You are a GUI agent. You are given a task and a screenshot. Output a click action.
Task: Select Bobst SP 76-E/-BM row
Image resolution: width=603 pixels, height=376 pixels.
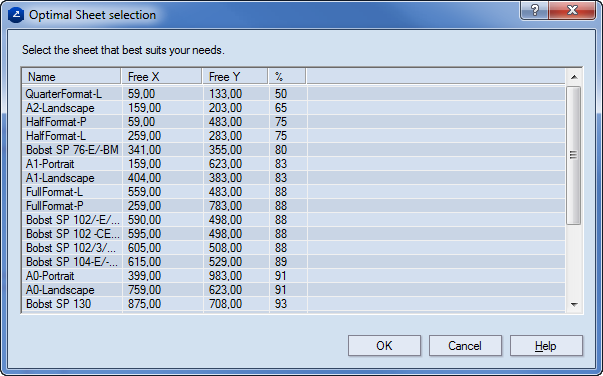[x=294, y=150]
